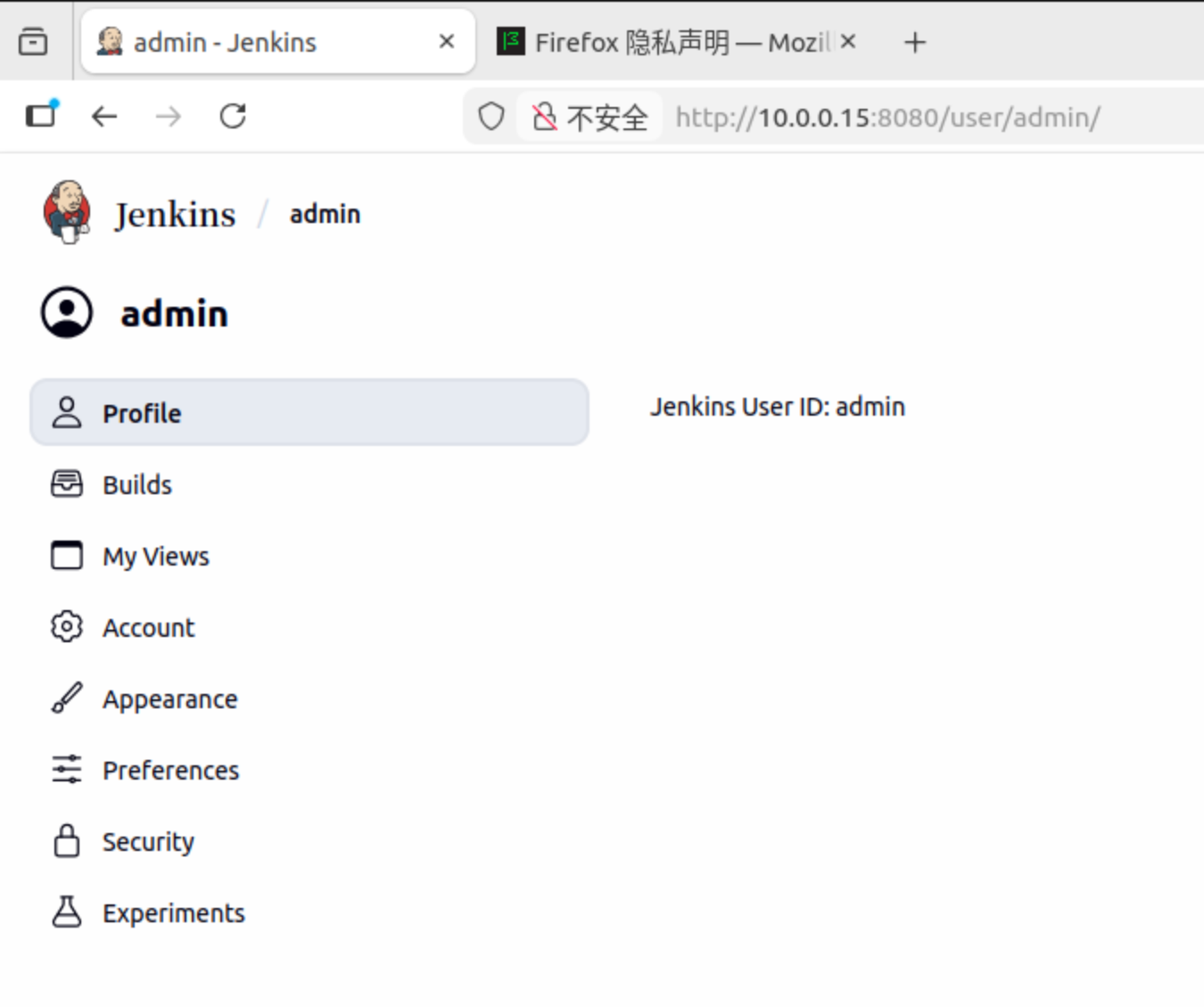Image resolution: width=1204 pixels, height=1007 pixels.
Task: Click the Appearance paintbrush icon
Action: pos(67,698)
